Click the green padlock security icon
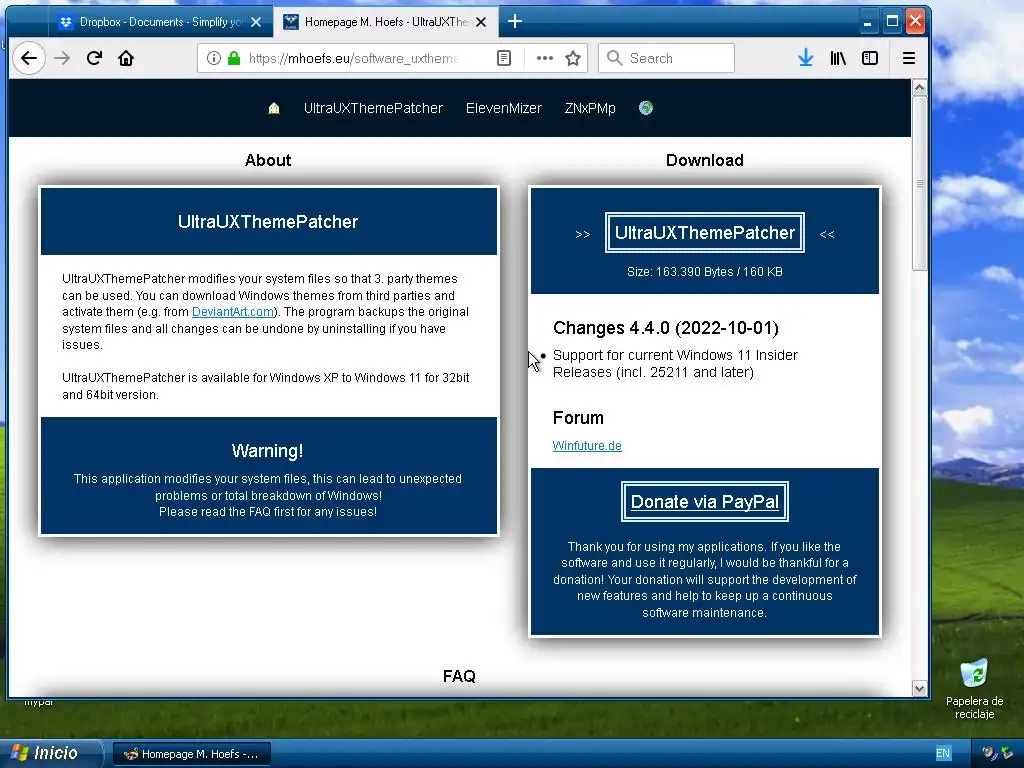 (234, 58)
